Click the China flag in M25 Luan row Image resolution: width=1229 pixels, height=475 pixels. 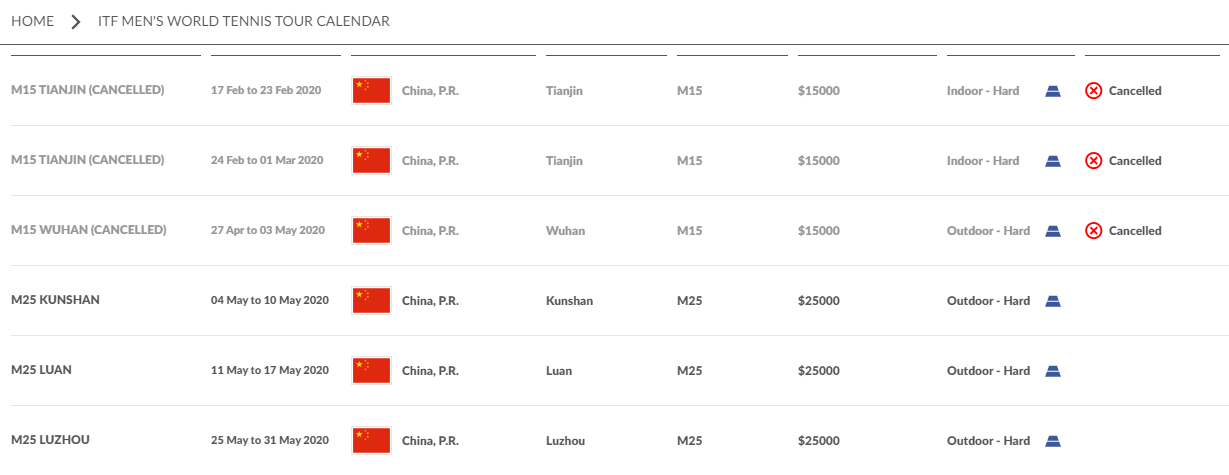pyautogui.click(x=371, y=370)
